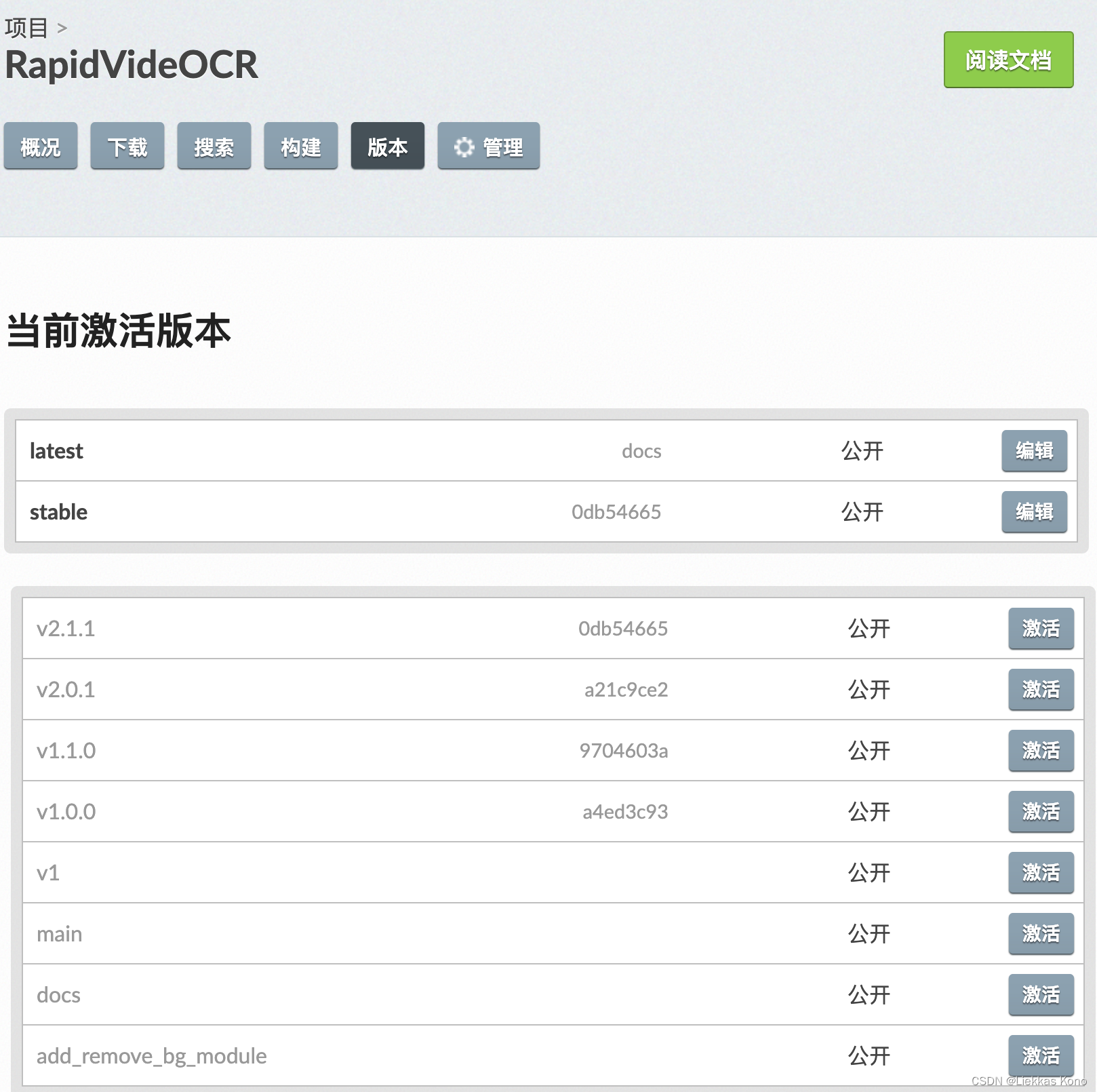Activate the v1 version
This screenshot has width=1097, height=1092.
(x=1041, y=873)
